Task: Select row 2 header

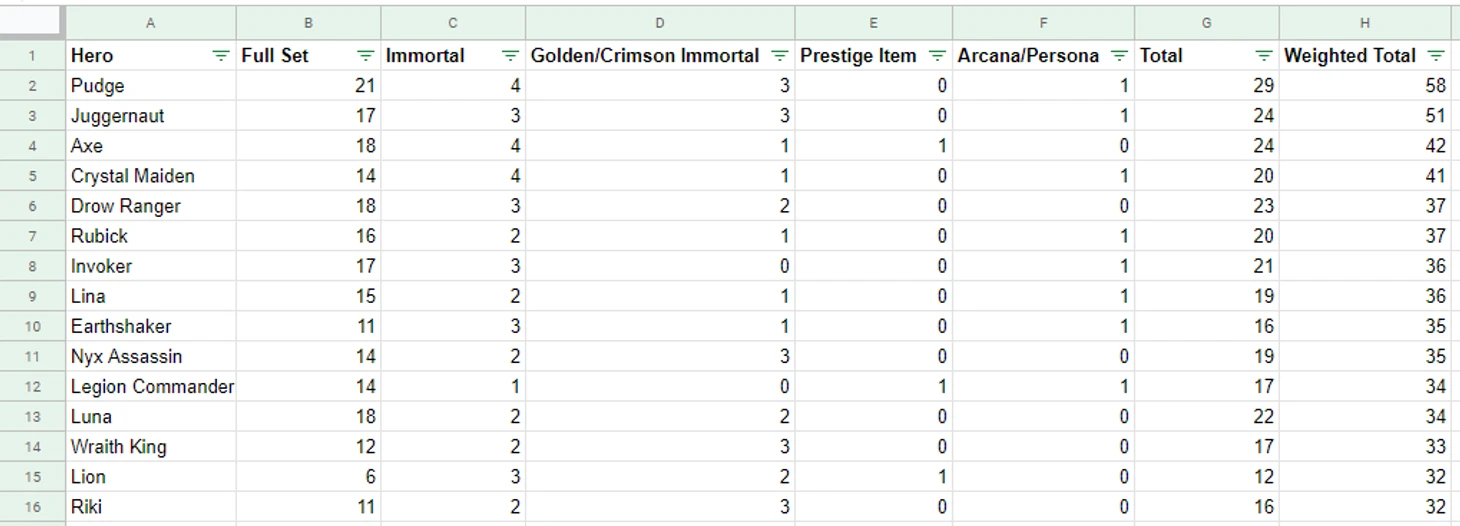Action: coord(32,86)
